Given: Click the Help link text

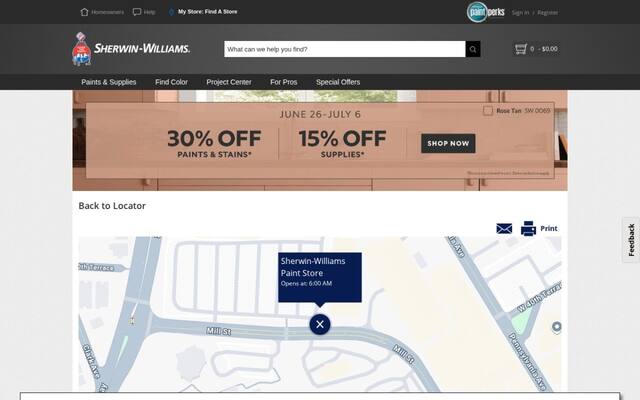Looking at the screenshot, I should pyautogui.click(x=149, y=12).
